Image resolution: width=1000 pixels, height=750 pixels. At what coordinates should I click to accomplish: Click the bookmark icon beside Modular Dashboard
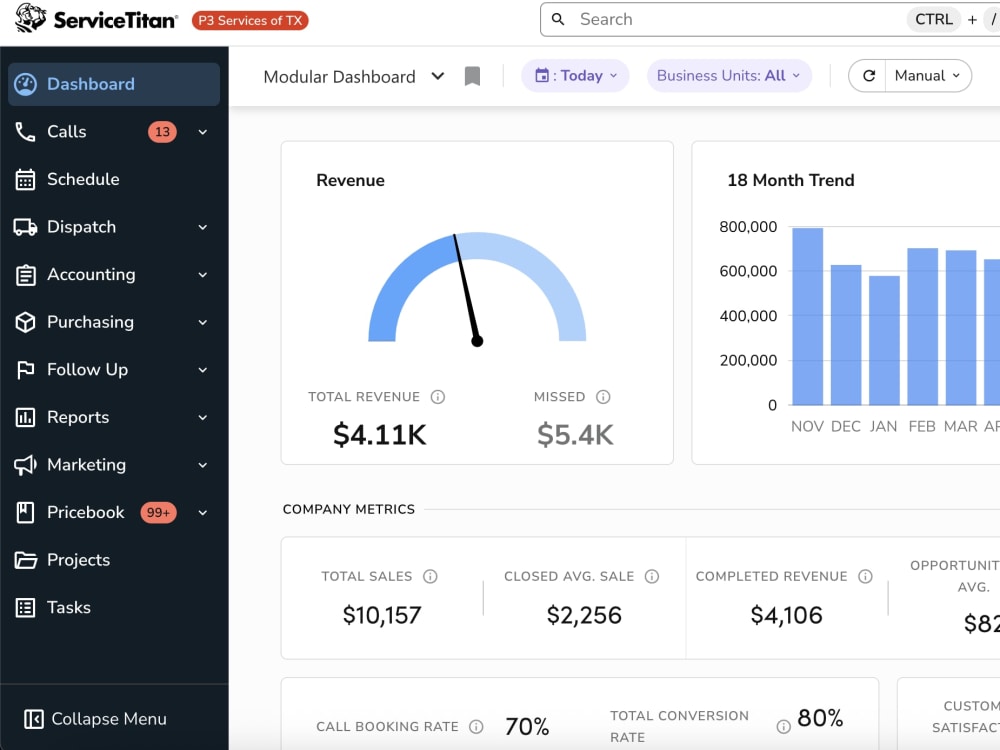pos(473,77)
